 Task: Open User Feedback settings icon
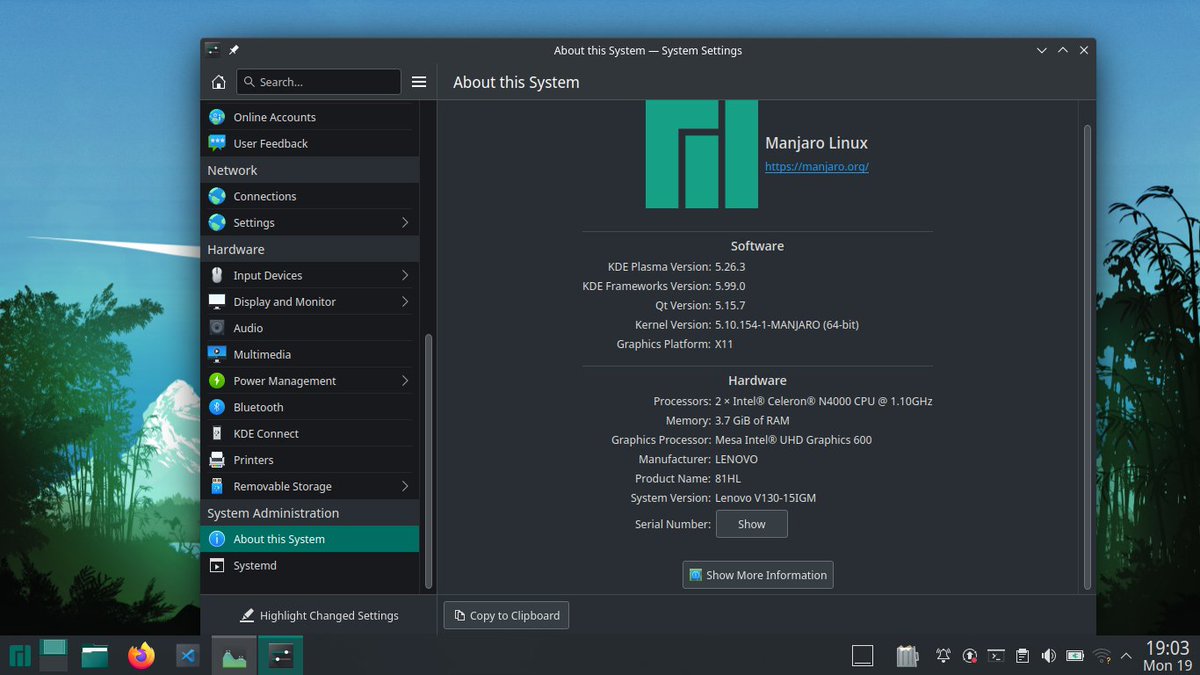(217, 143)
